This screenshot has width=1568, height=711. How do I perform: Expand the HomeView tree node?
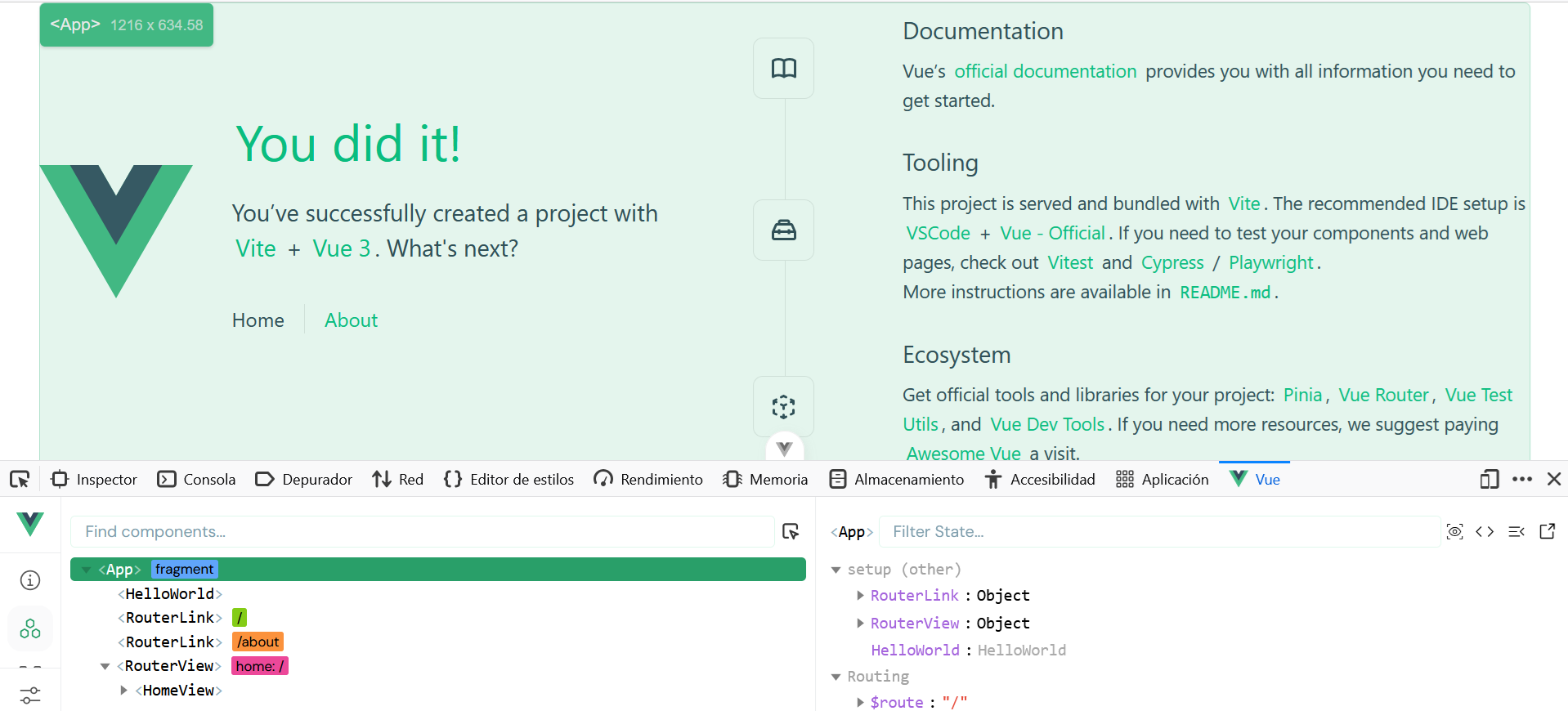124,691
